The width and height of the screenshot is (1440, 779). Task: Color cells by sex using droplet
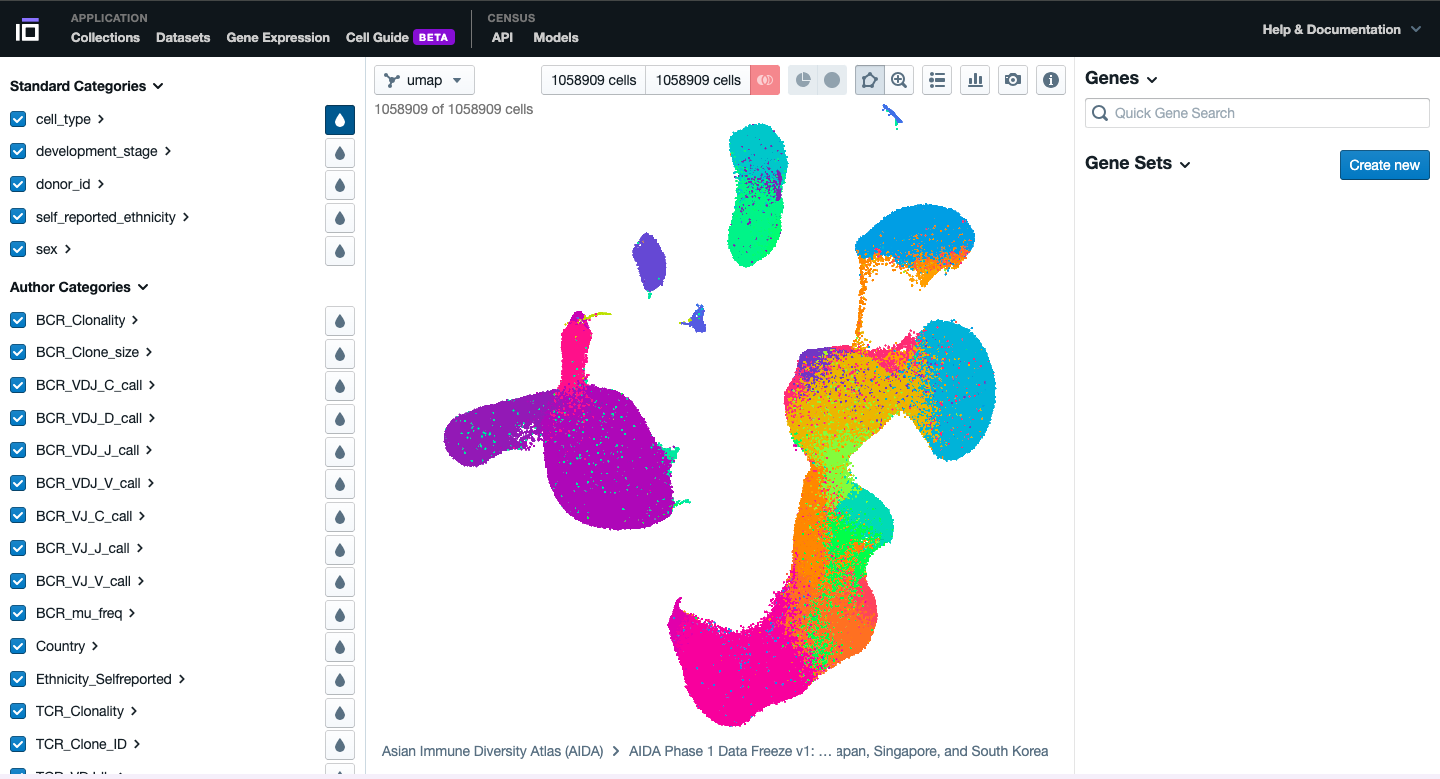point(340,250)
